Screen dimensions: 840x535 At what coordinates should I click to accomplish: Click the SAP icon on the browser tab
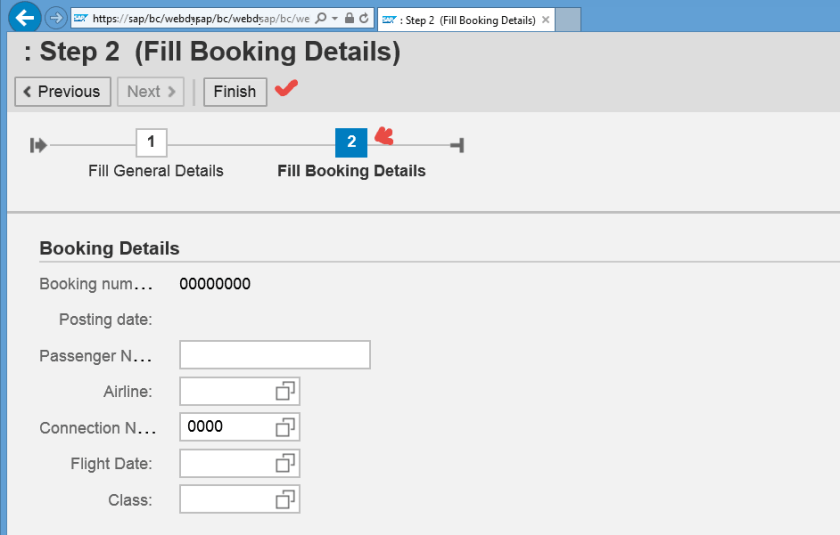pos(389,20)
